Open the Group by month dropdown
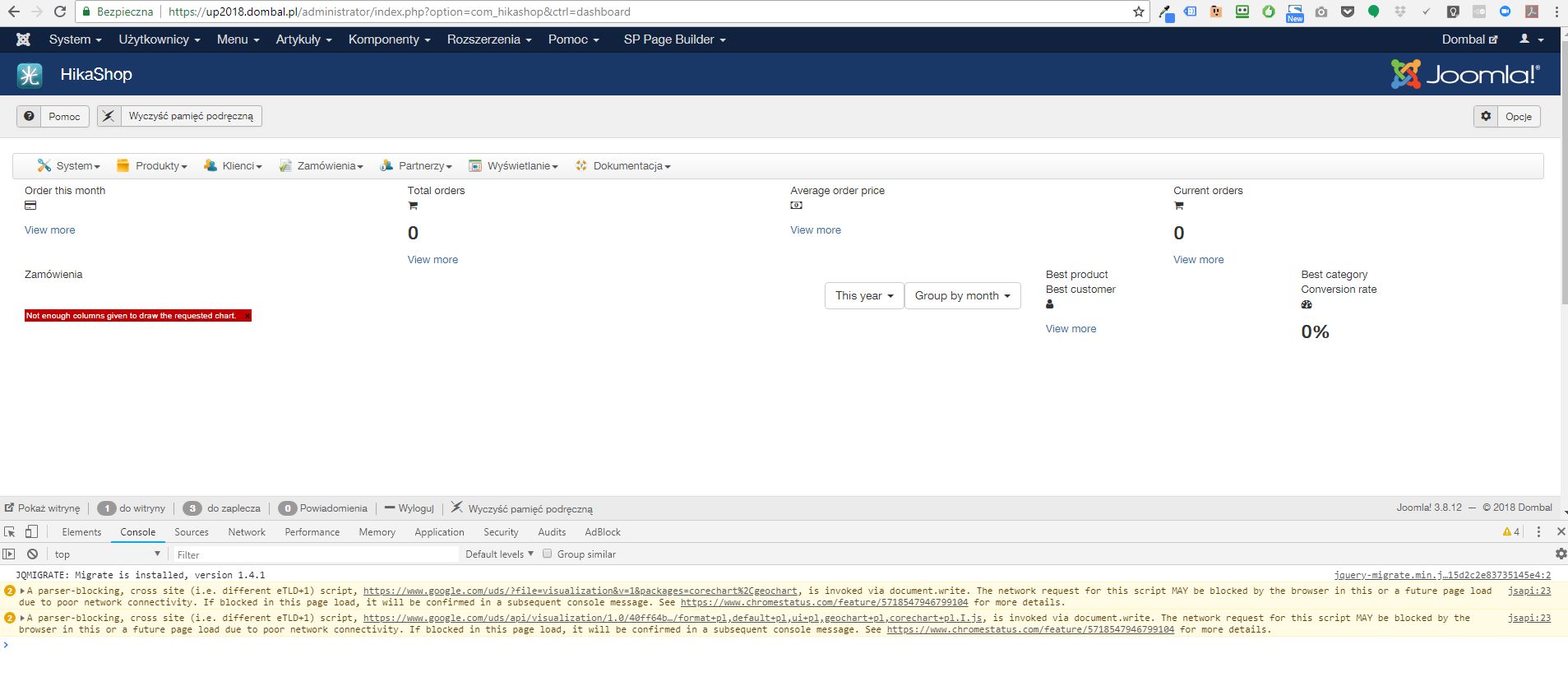1568x700 pixels. pos(963,296)
